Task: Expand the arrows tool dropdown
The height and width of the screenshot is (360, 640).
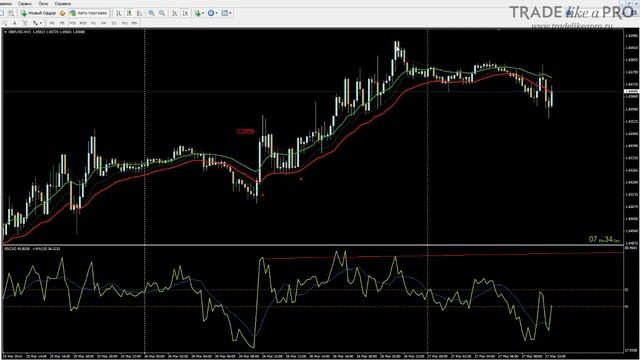Action: 41,23
